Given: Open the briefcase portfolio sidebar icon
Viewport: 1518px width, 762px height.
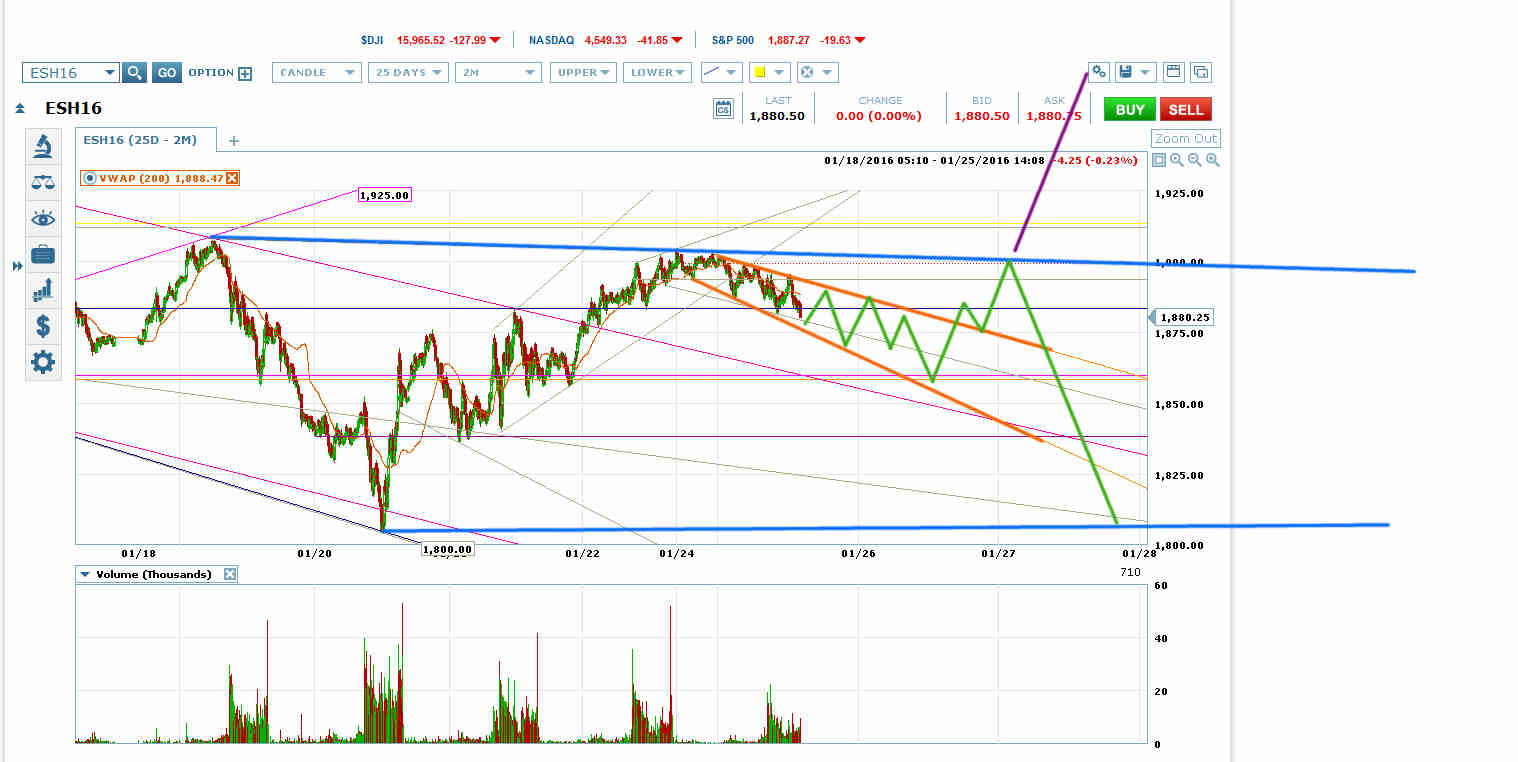Looking at the screenshot, I should pos(43,254).
